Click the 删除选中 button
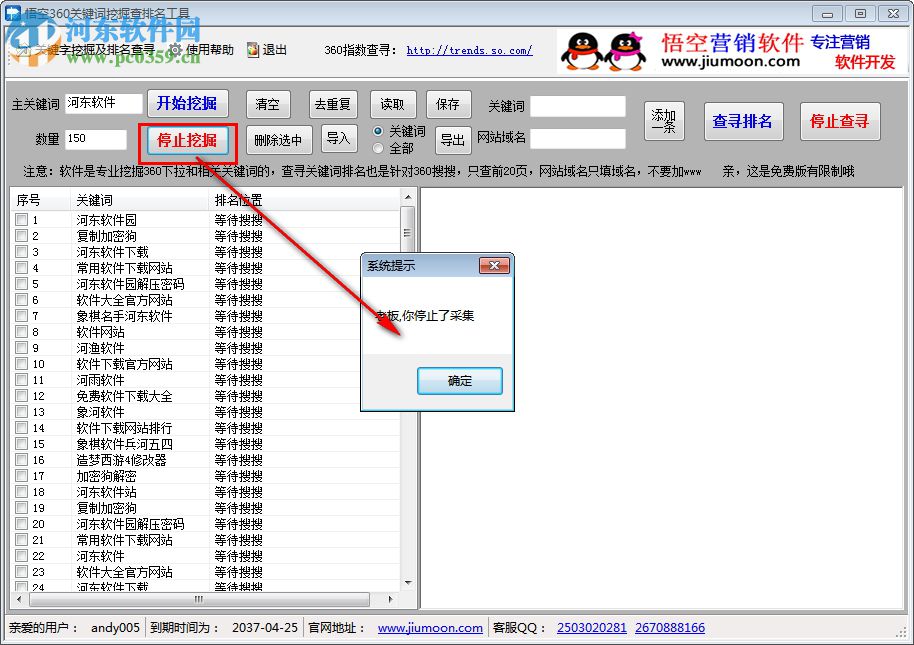914x645 pixels. pyautogui.click(x=279, y=140)
